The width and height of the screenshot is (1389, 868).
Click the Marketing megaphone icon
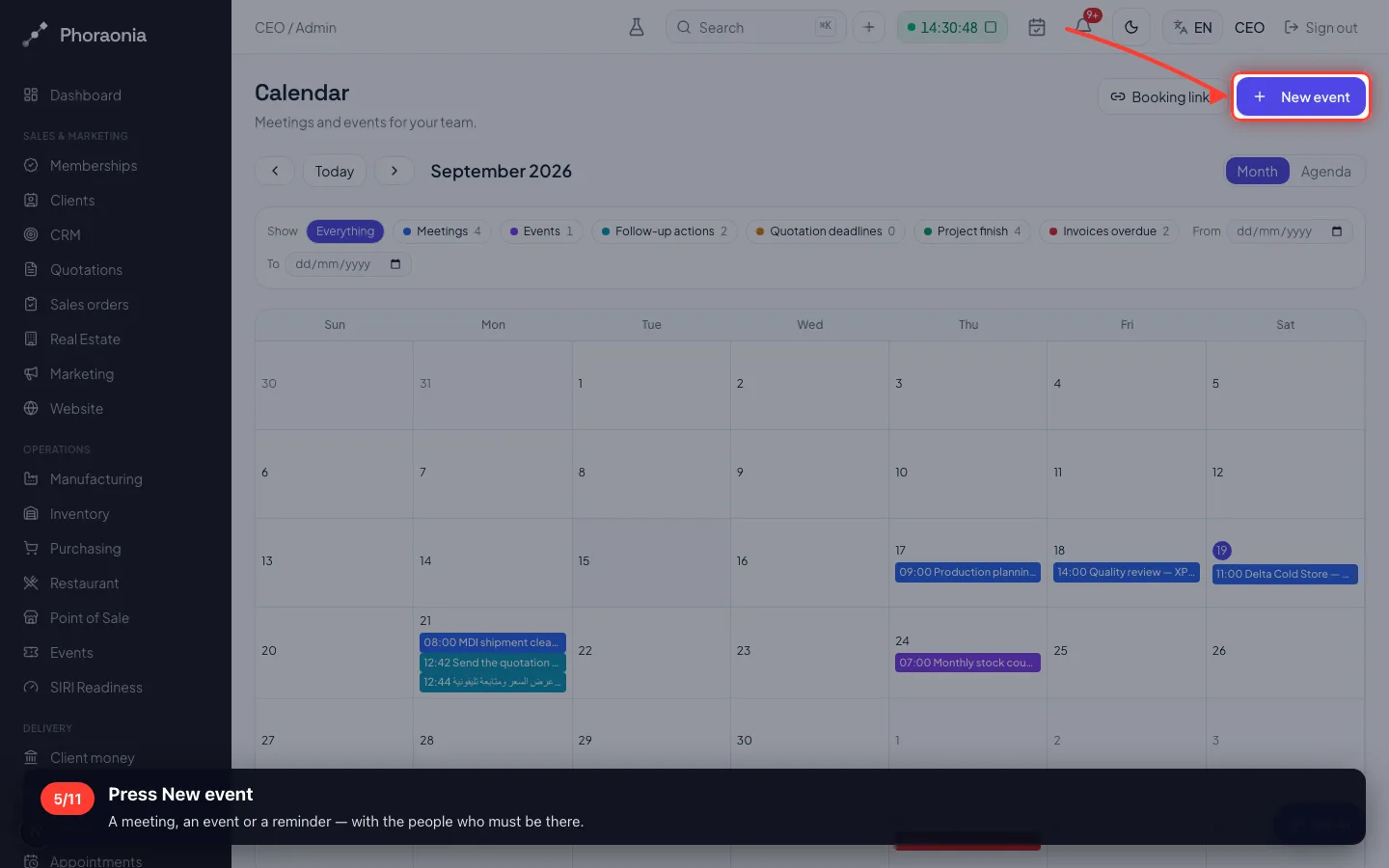click(x=31, y=373)
